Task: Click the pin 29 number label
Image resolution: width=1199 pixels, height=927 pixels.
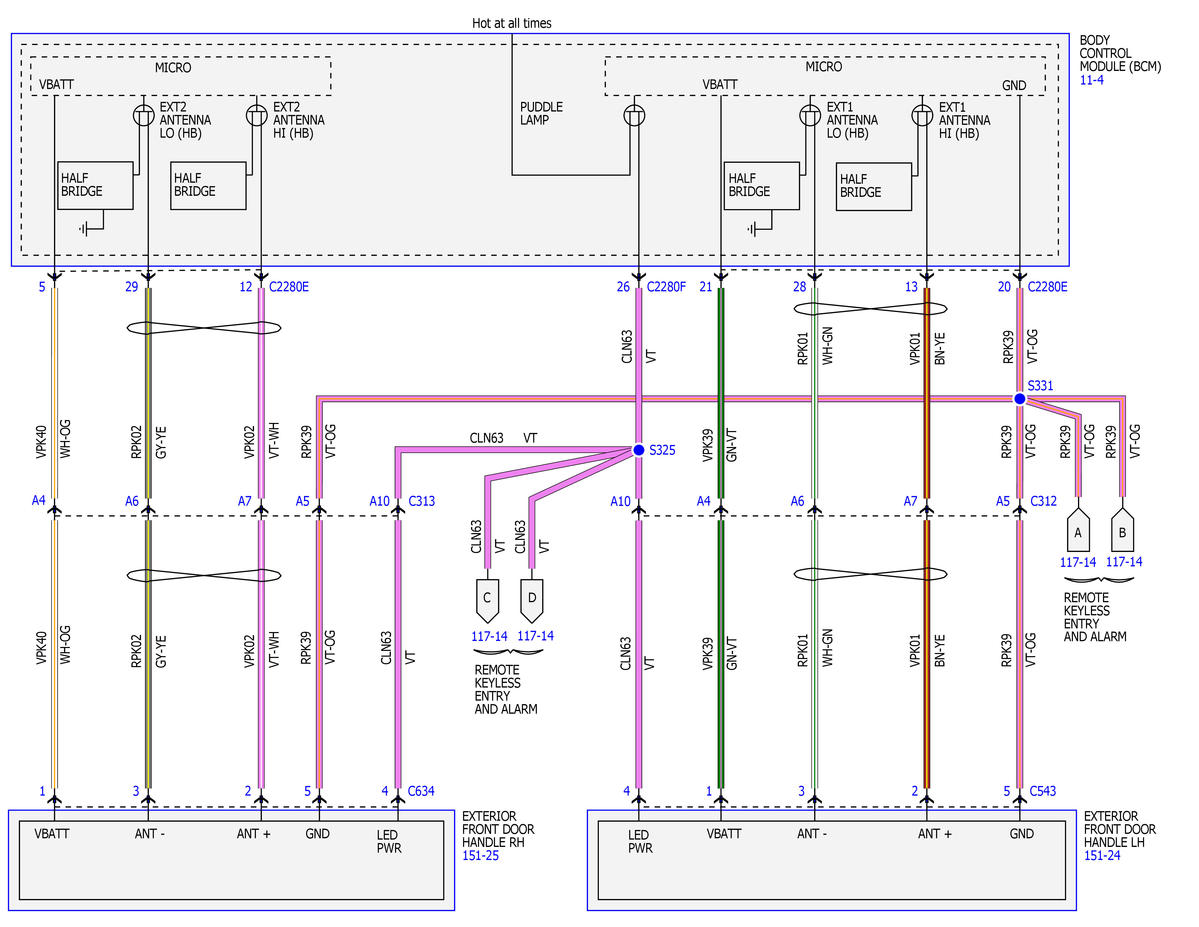Action: [x=132, y=287]
